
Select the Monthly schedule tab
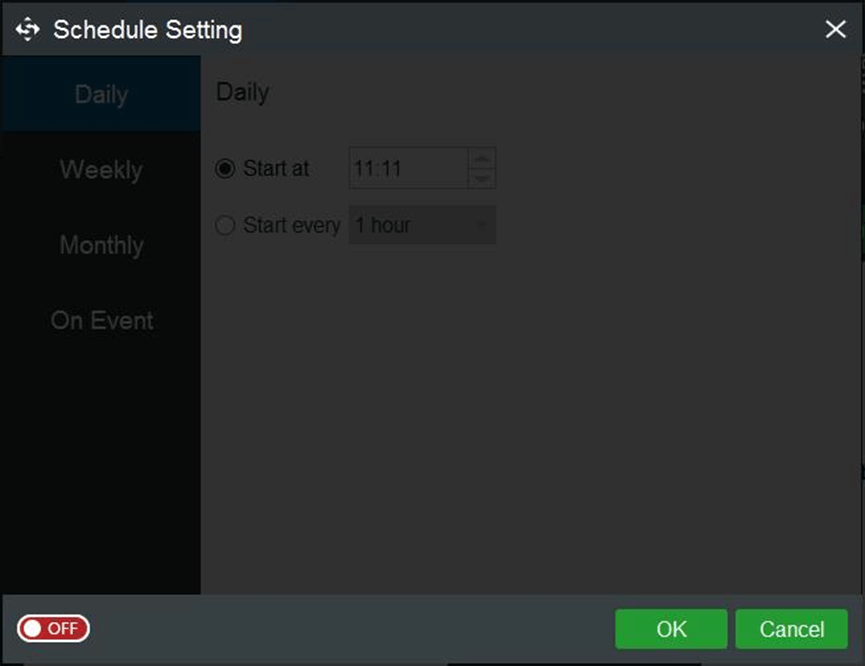[x=101, y=245]
